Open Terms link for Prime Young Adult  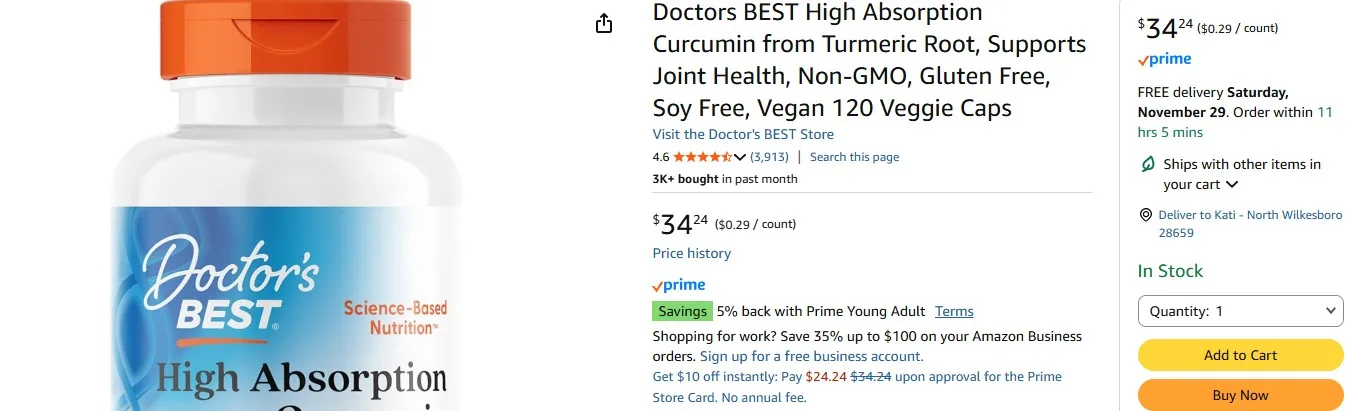[954, 311]
